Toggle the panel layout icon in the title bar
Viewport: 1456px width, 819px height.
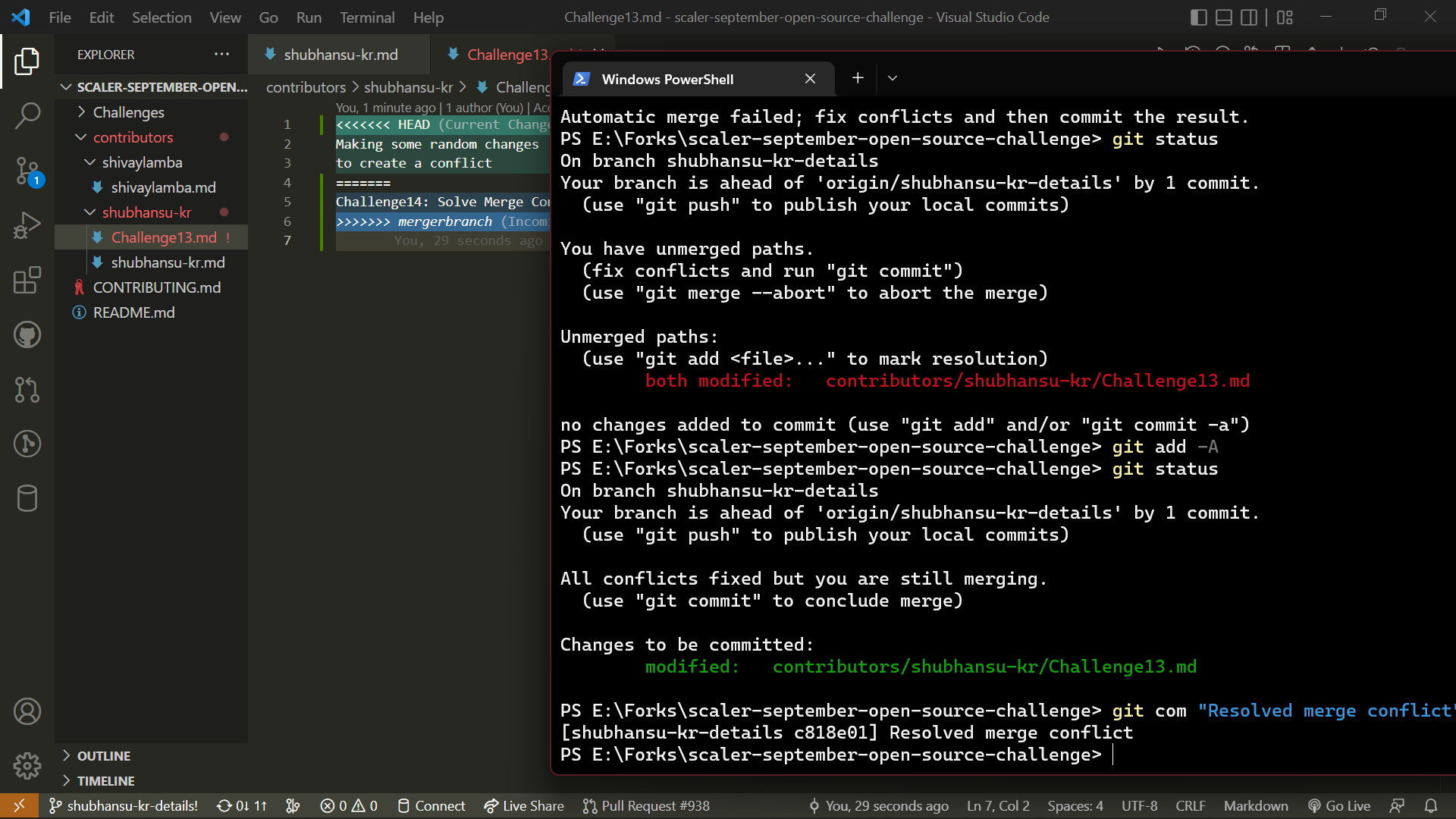coord(1222,17)
